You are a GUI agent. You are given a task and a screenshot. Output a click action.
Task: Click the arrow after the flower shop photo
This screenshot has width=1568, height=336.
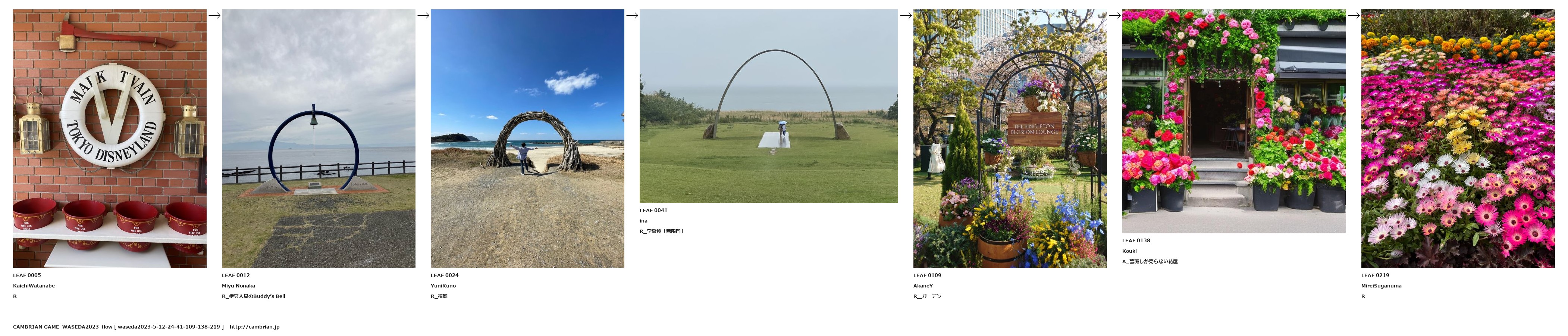[1354, 15]
